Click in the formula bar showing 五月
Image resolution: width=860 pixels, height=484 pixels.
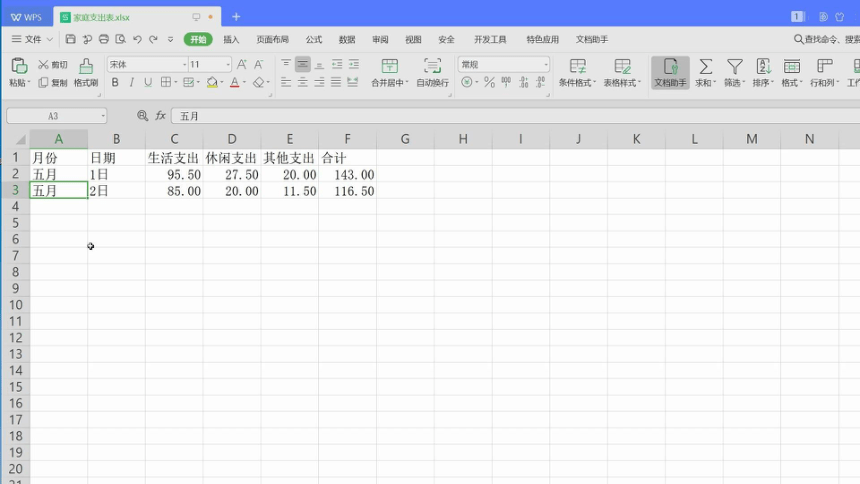[x=516, y=116]
